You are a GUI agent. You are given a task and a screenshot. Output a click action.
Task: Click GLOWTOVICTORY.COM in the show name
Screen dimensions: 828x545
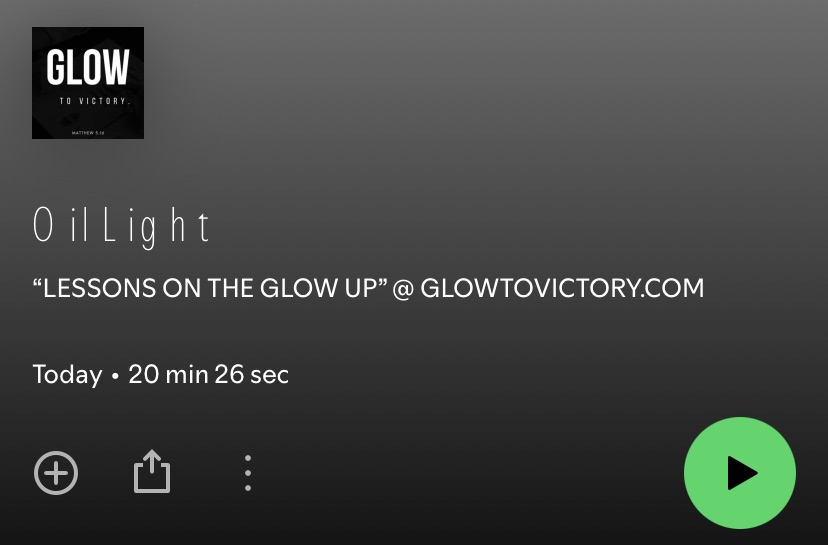pyautogui.click(x=562, y=288)
